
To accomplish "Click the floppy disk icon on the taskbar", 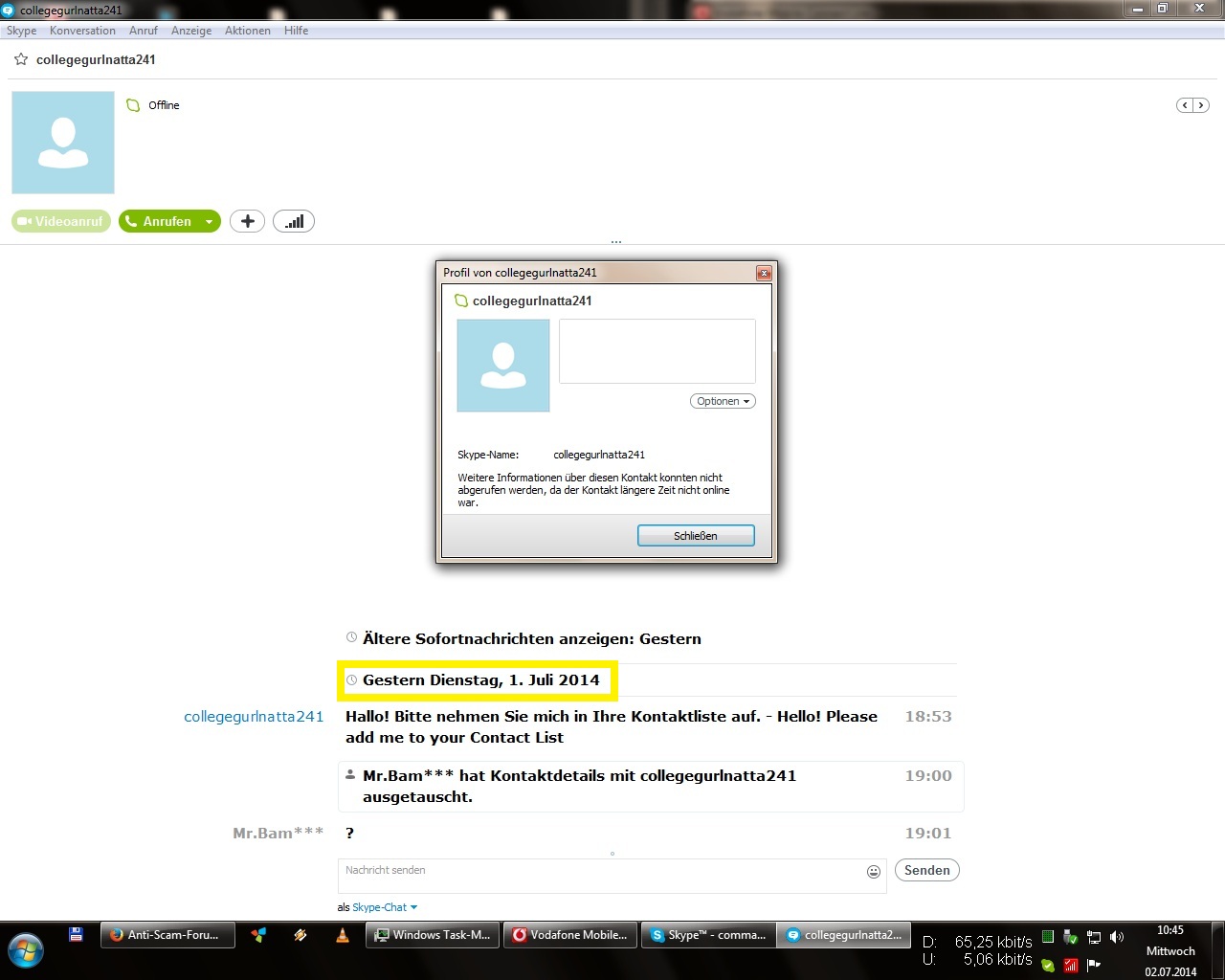I will (76, 935).
